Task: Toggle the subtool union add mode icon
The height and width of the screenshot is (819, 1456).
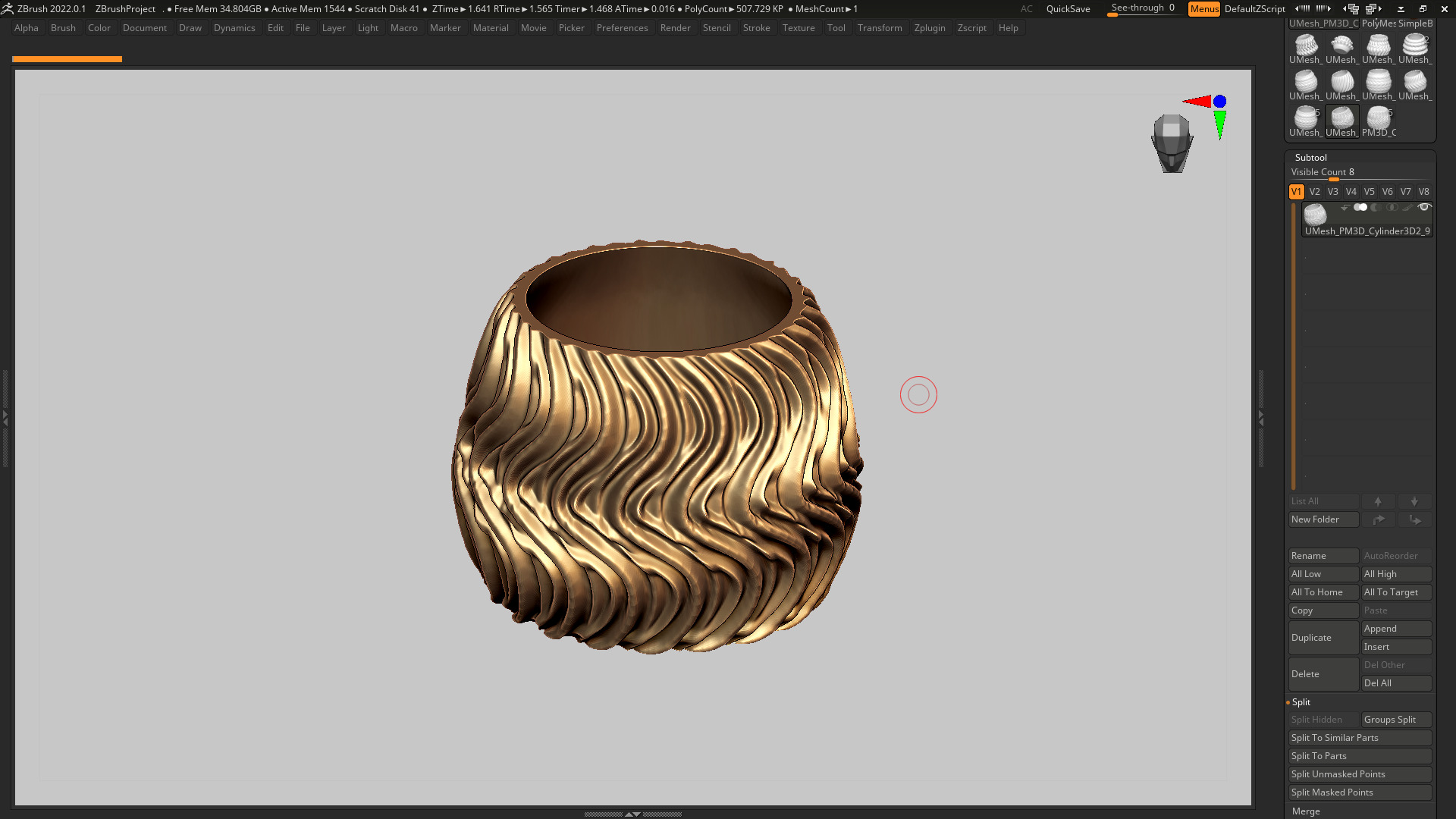Action: 1360,207
